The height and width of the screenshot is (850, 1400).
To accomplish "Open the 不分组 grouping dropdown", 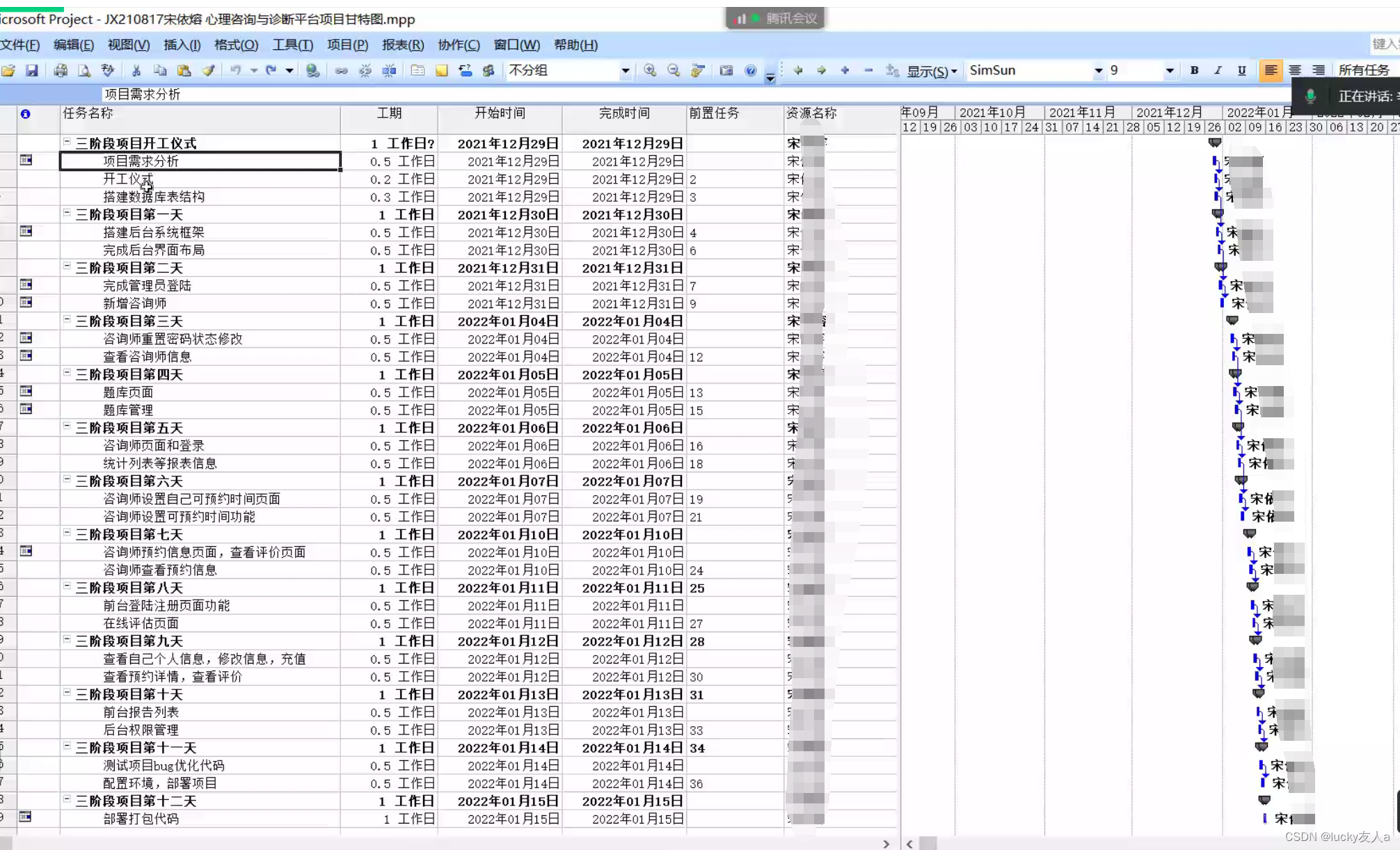I will click(x=625, y=70).
